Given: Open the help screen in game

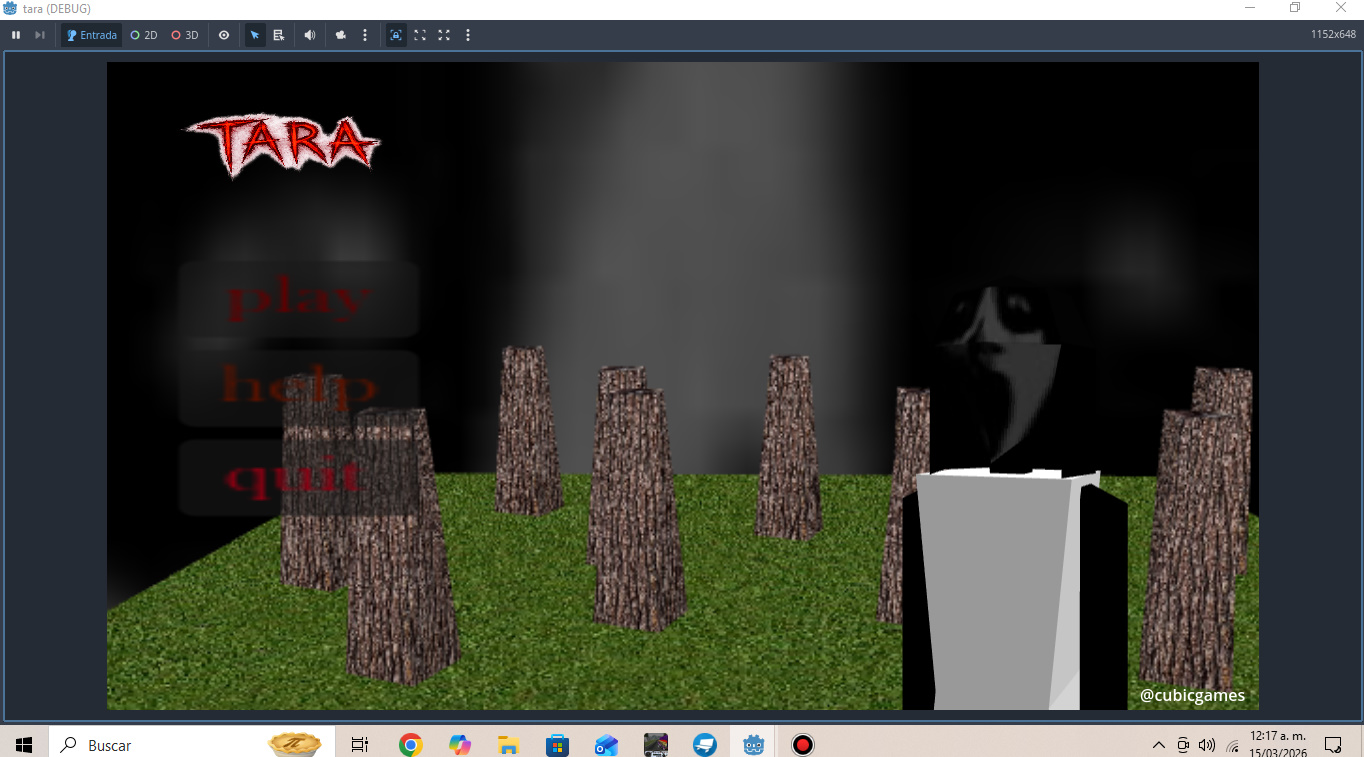Looking at the screenshot, I should tap(299, 388).
